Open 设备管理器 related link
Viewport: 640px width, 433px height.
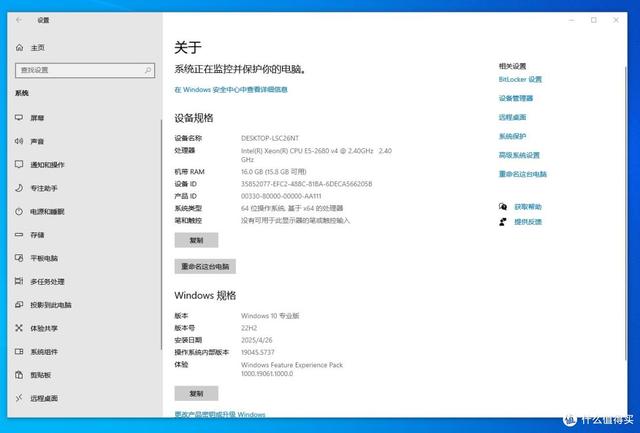[x=516, y=98]
